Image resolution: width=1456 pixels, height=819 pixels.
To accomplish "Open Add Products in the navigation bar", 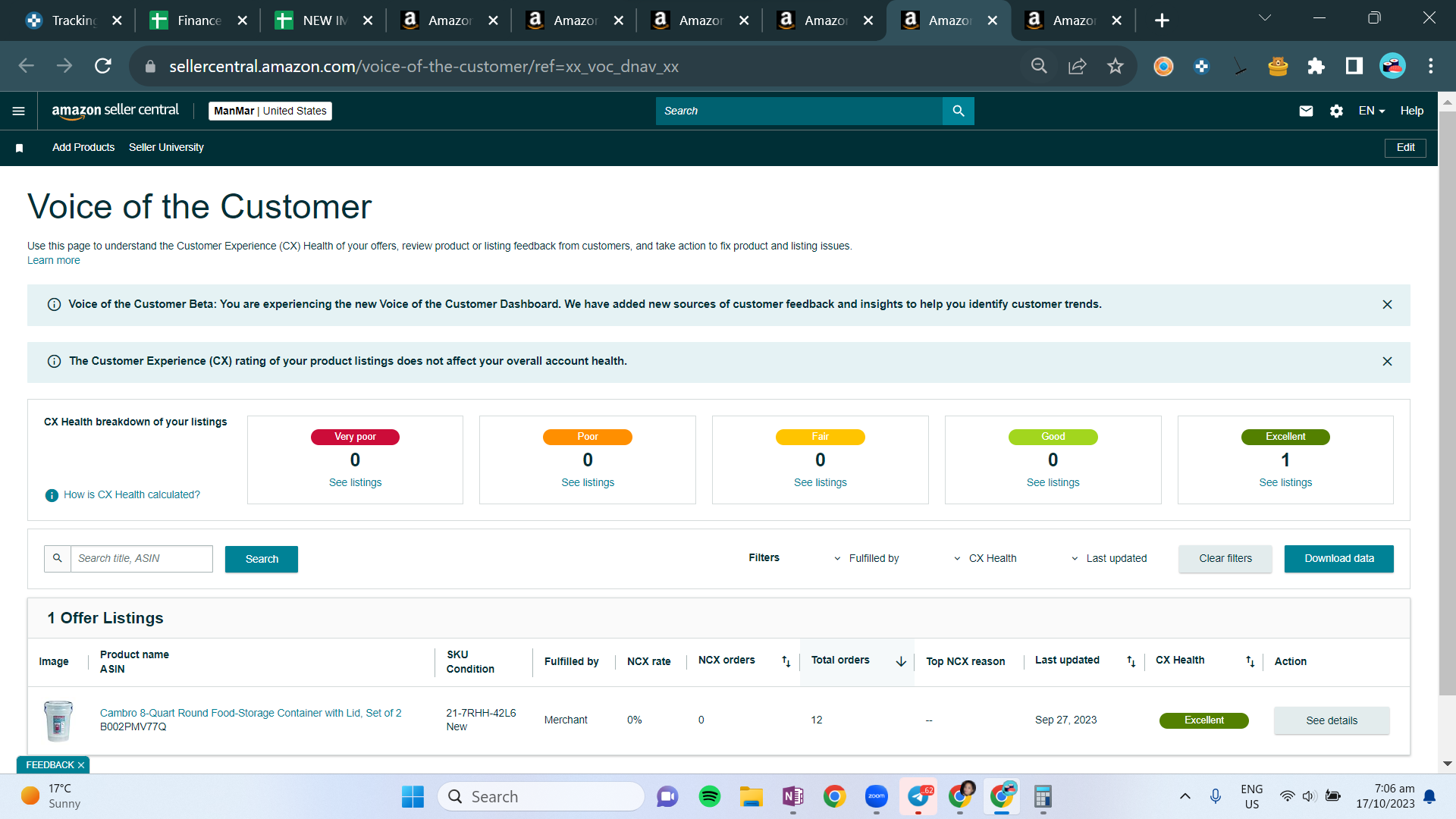I will [x=83, y=148].
